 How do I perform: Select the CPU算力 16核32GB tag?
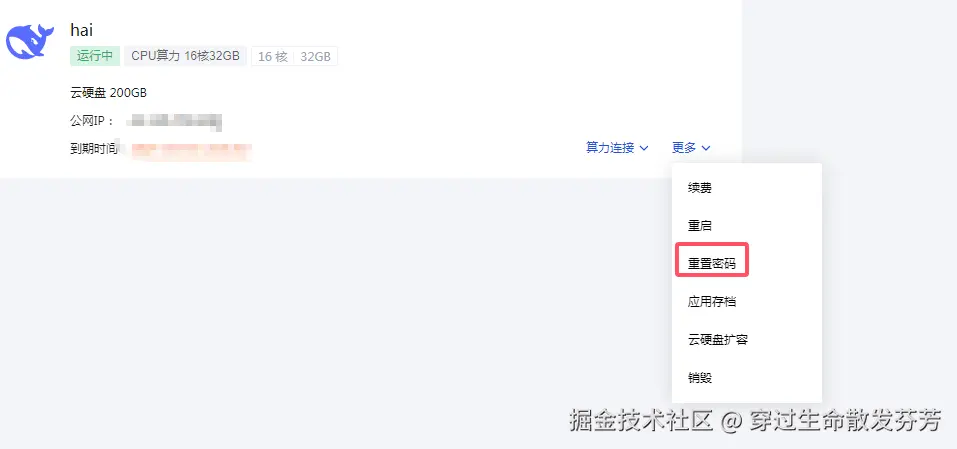coord(186,56)
